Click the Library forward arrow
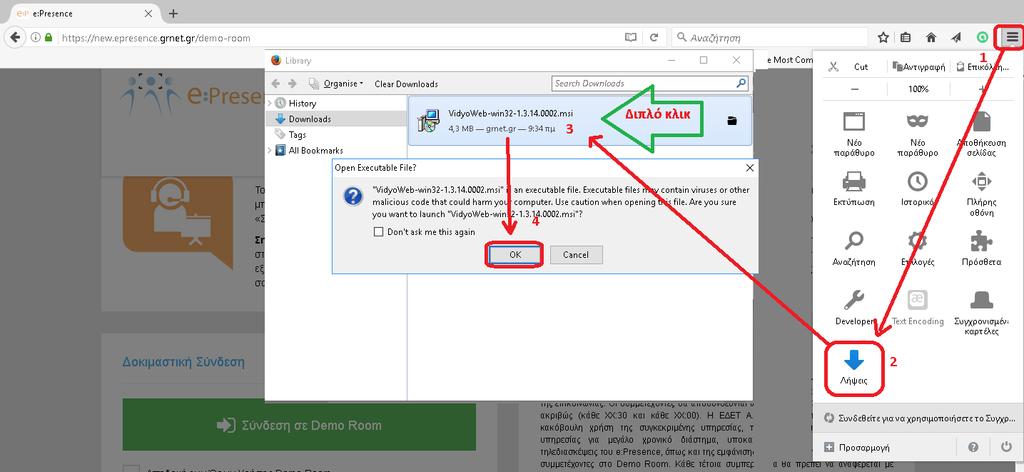This screenshot has width=1024, height=472. coord(292,84)
